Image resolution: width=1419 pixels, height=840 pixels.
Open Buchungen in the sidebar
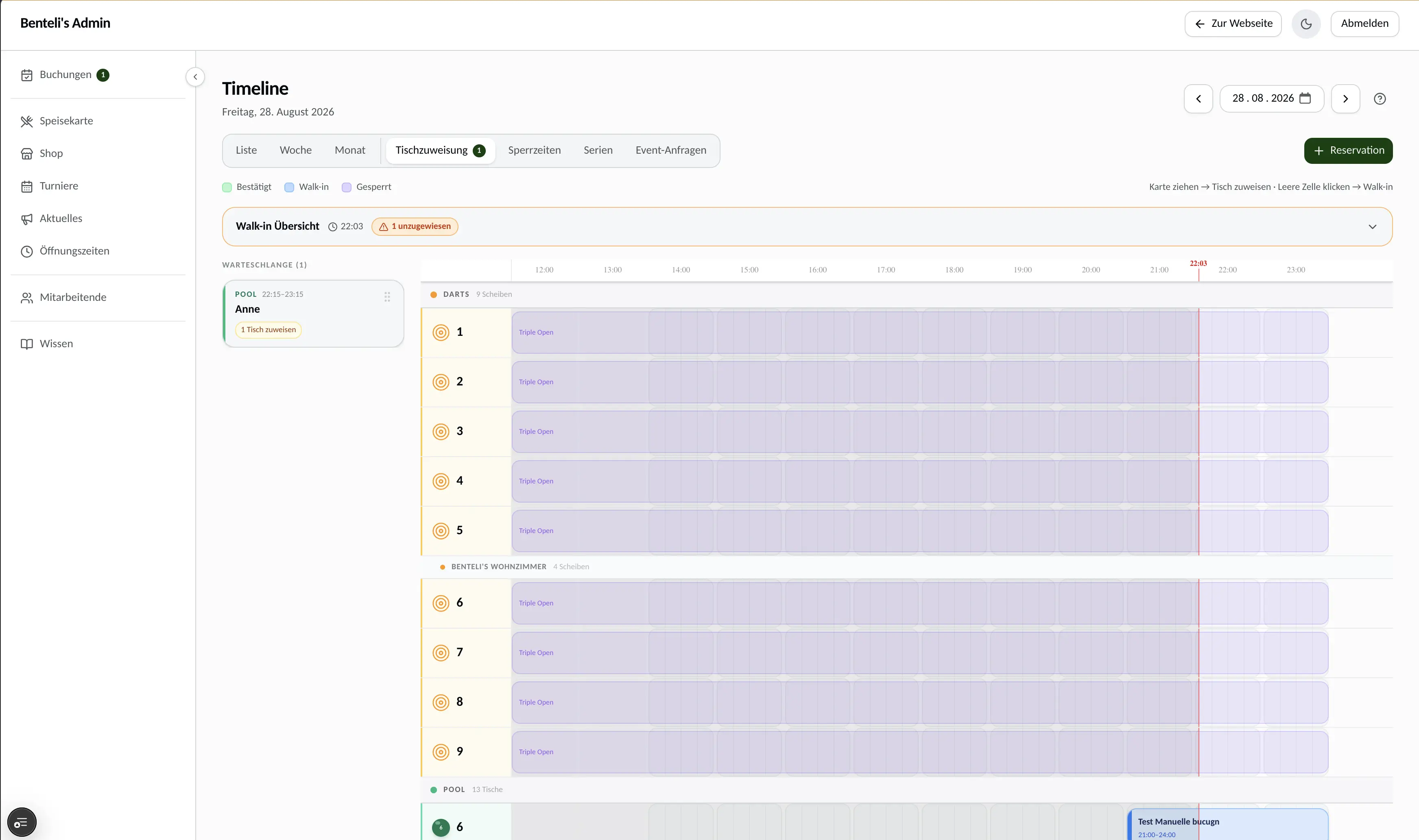(x=65, y=75)
